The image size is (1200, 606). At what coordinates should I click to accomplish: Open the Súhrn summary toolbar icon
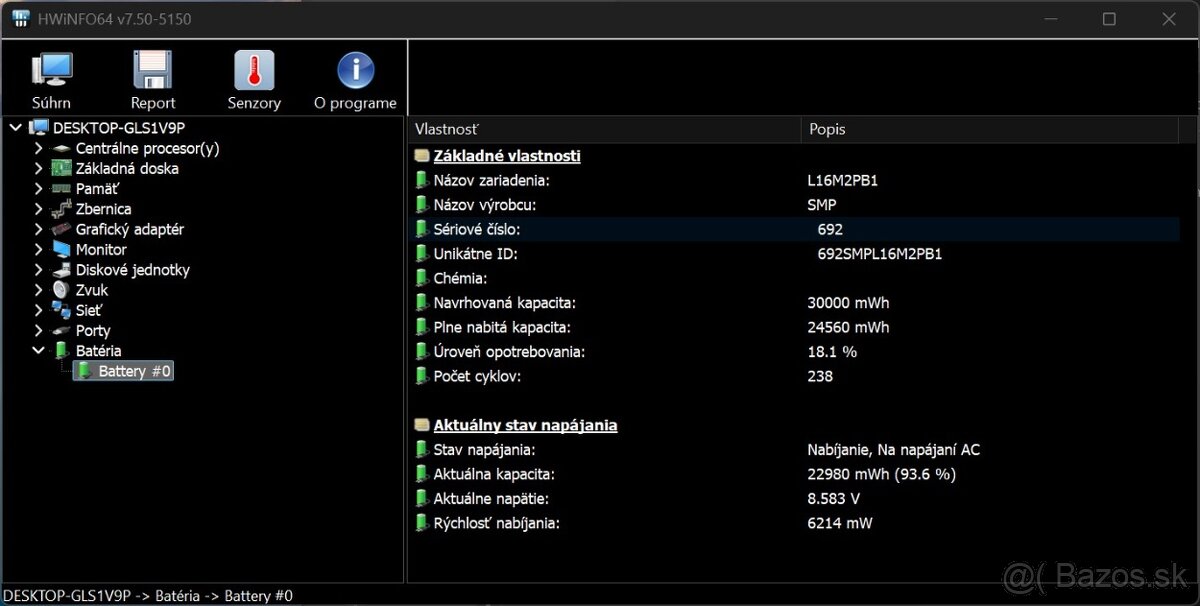tap(51, 72)
